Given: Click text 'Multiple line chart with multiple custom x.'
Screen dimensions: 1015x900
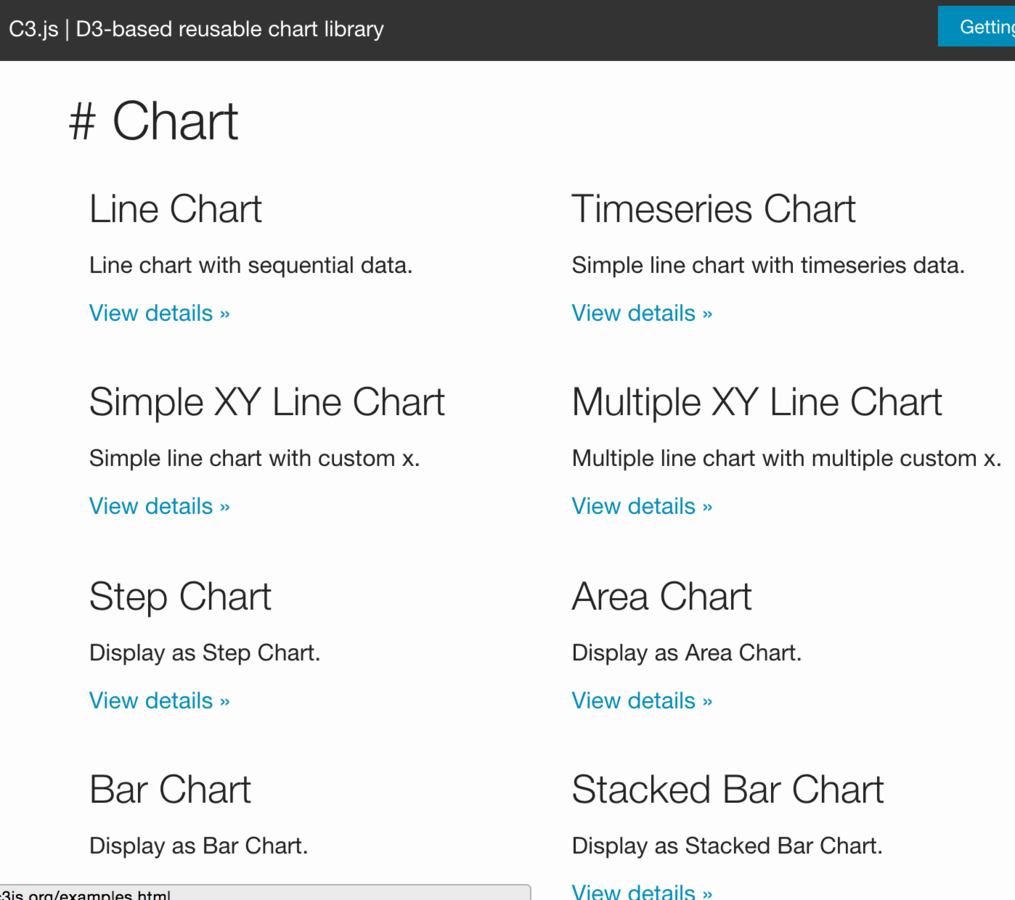Looking at the screenshot, I should pyautogui.click(x=786, y=458).
